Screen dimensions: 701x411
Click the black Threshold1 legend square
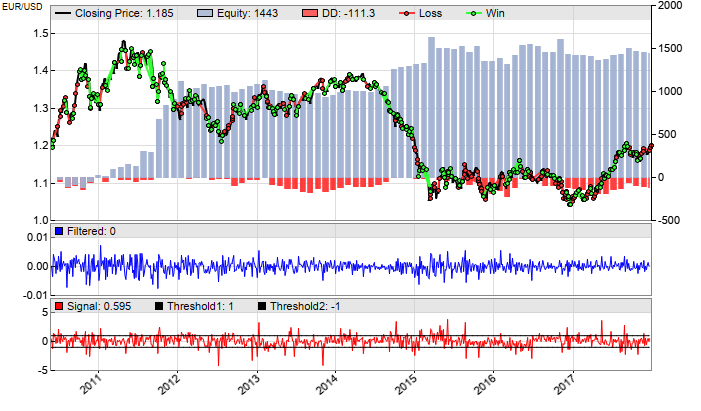tap(159, 305)
